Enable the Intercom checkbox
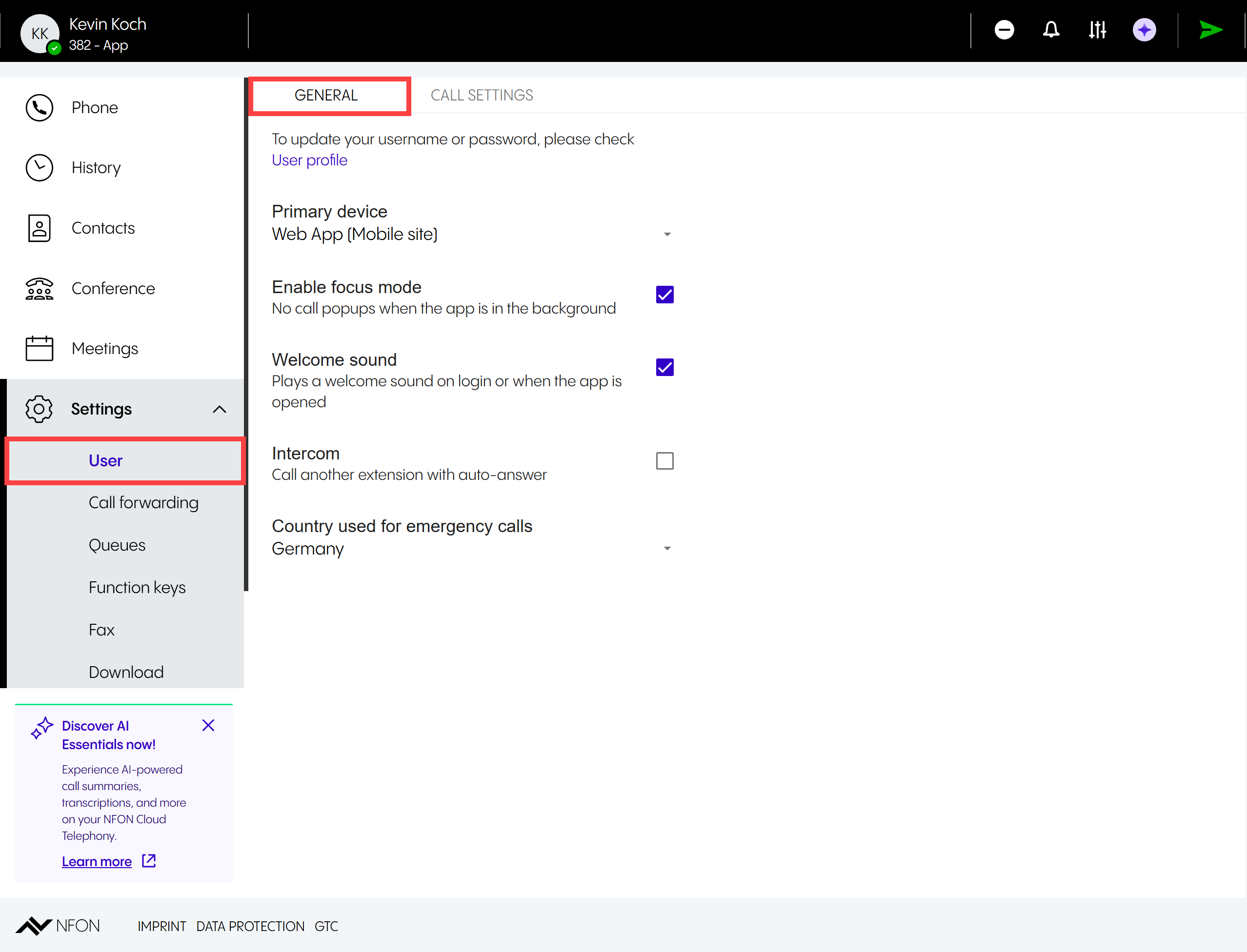The width and height of the screenshot is (1247, 952). point(664,461)
